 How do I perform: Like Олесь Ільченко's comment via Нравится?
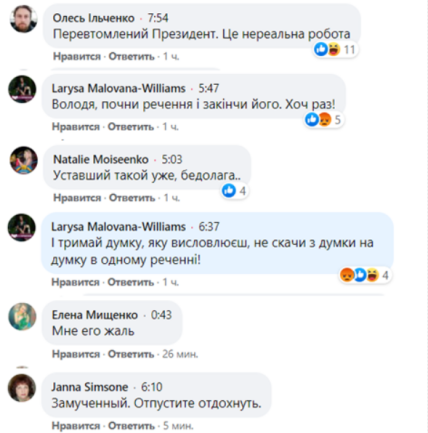[x=77, y=56]
